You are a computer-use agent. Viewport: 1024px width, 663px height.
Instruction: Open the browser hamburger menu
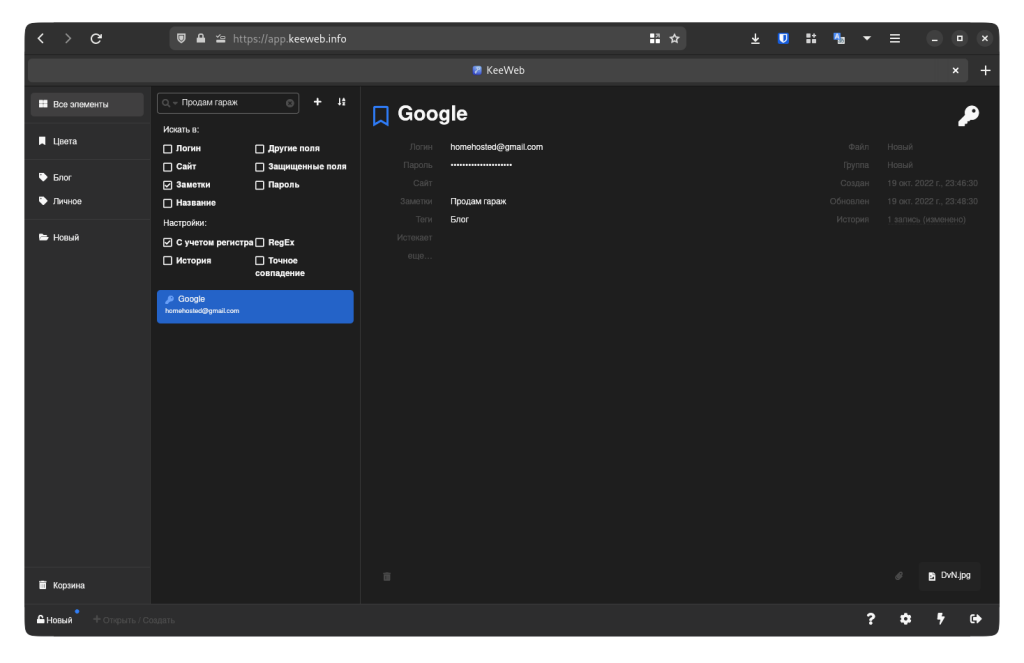click(895, 39)
